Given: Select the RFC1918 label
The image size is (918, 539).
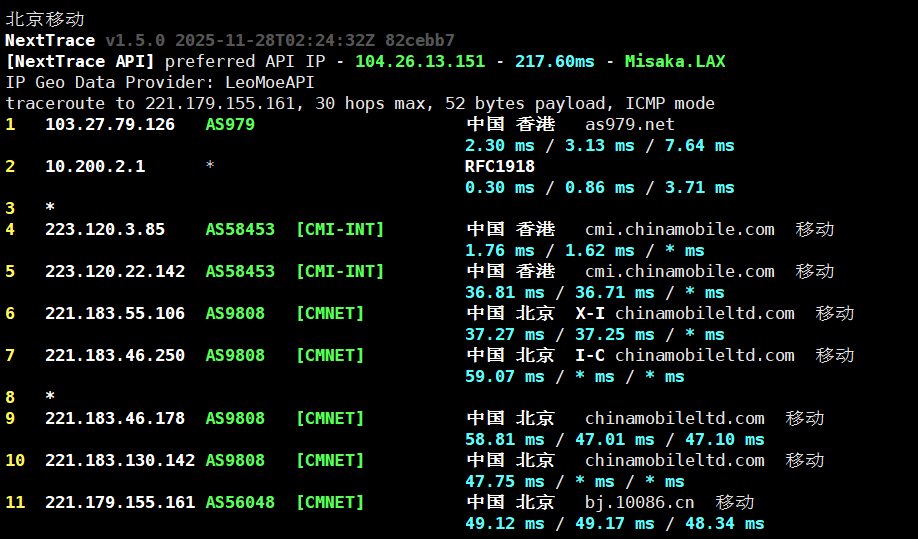Looking at the screenshot, I should (500, 166).
